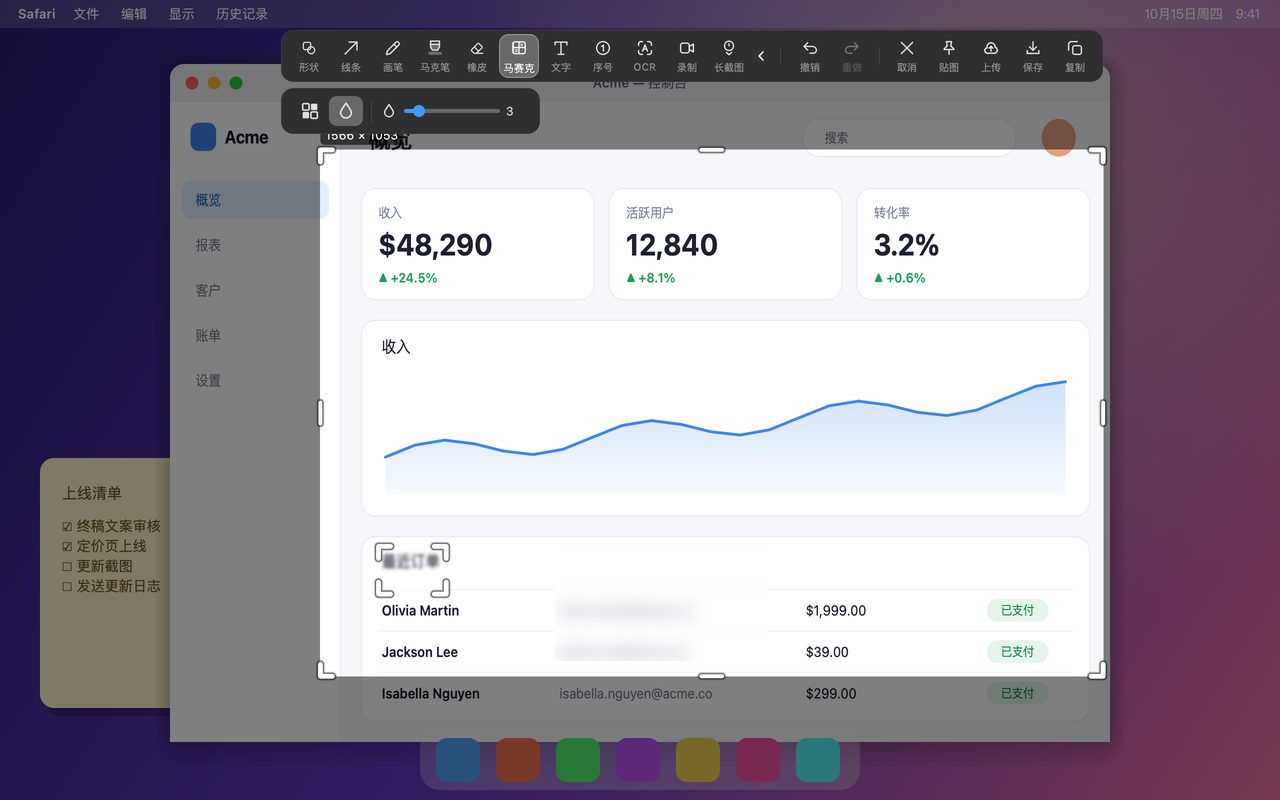Click the green Dock app icon
This screenshot has height=800, width=1280.
[578, 760]
